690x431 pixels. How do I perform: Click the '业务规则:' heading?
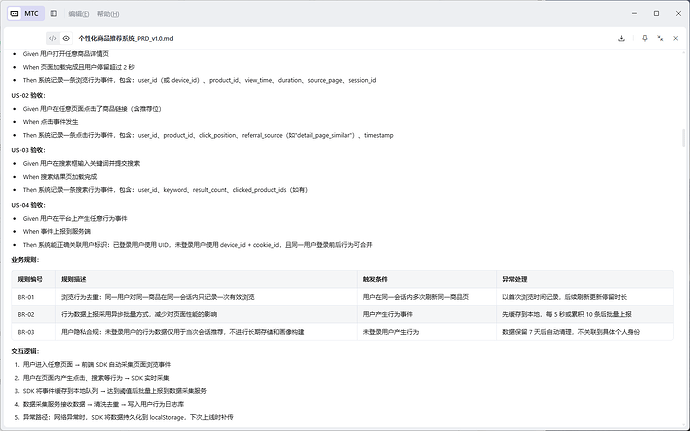tap(26, 260)
